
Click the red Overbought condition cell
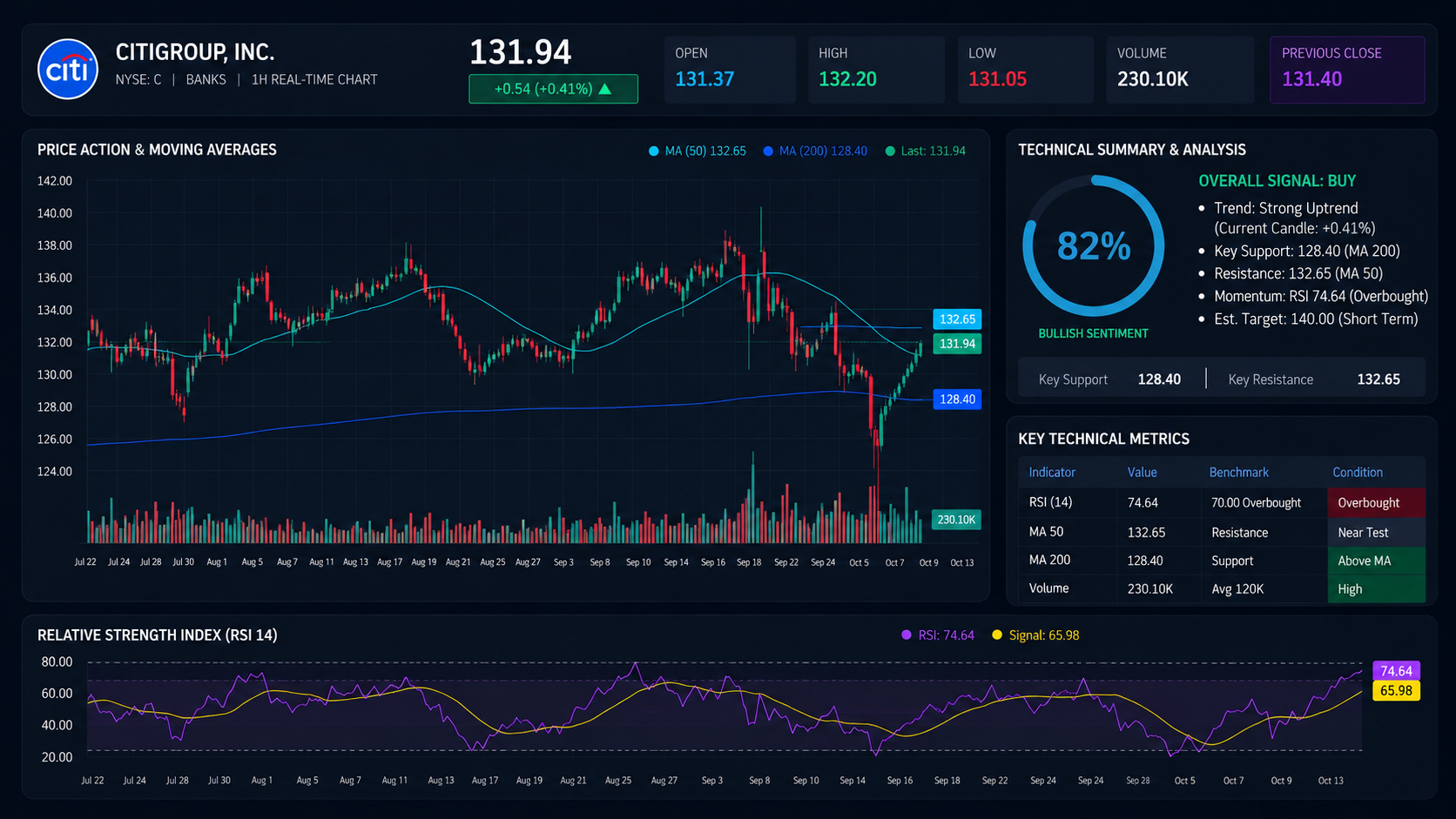[1377, 503]
